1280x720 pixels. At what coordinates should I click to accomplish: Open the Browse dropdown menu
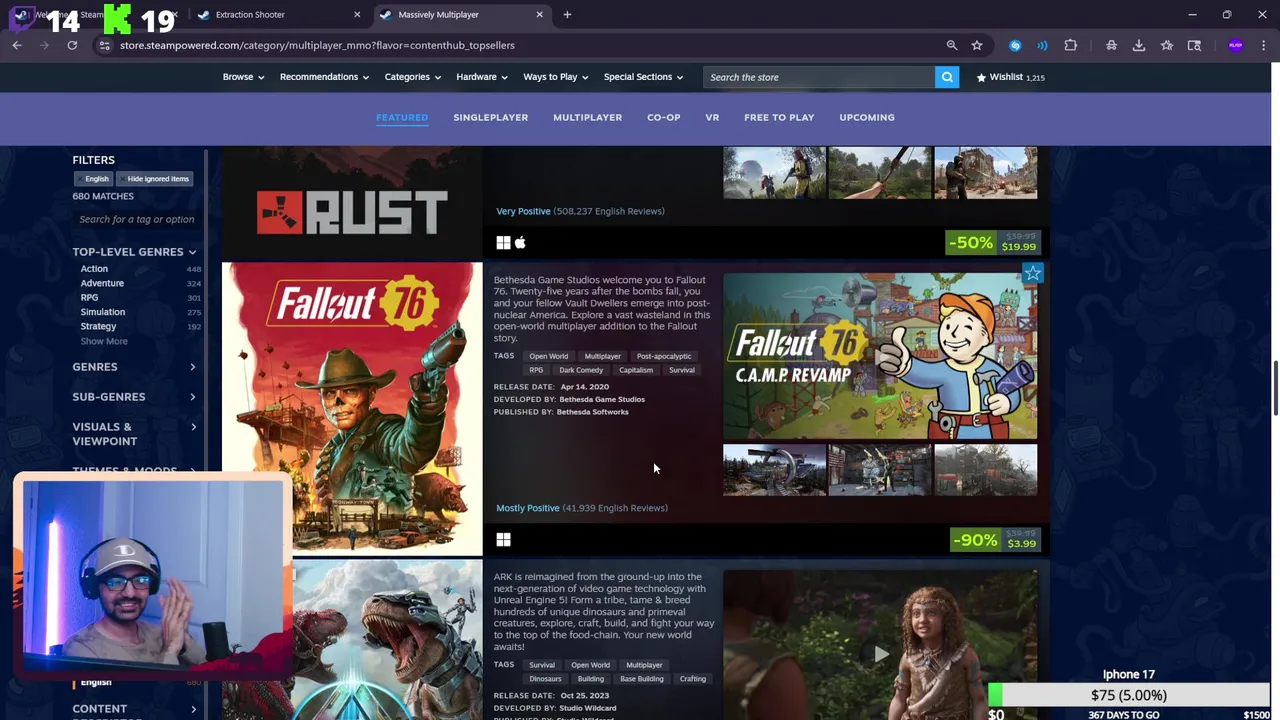[x=243, y=77]
